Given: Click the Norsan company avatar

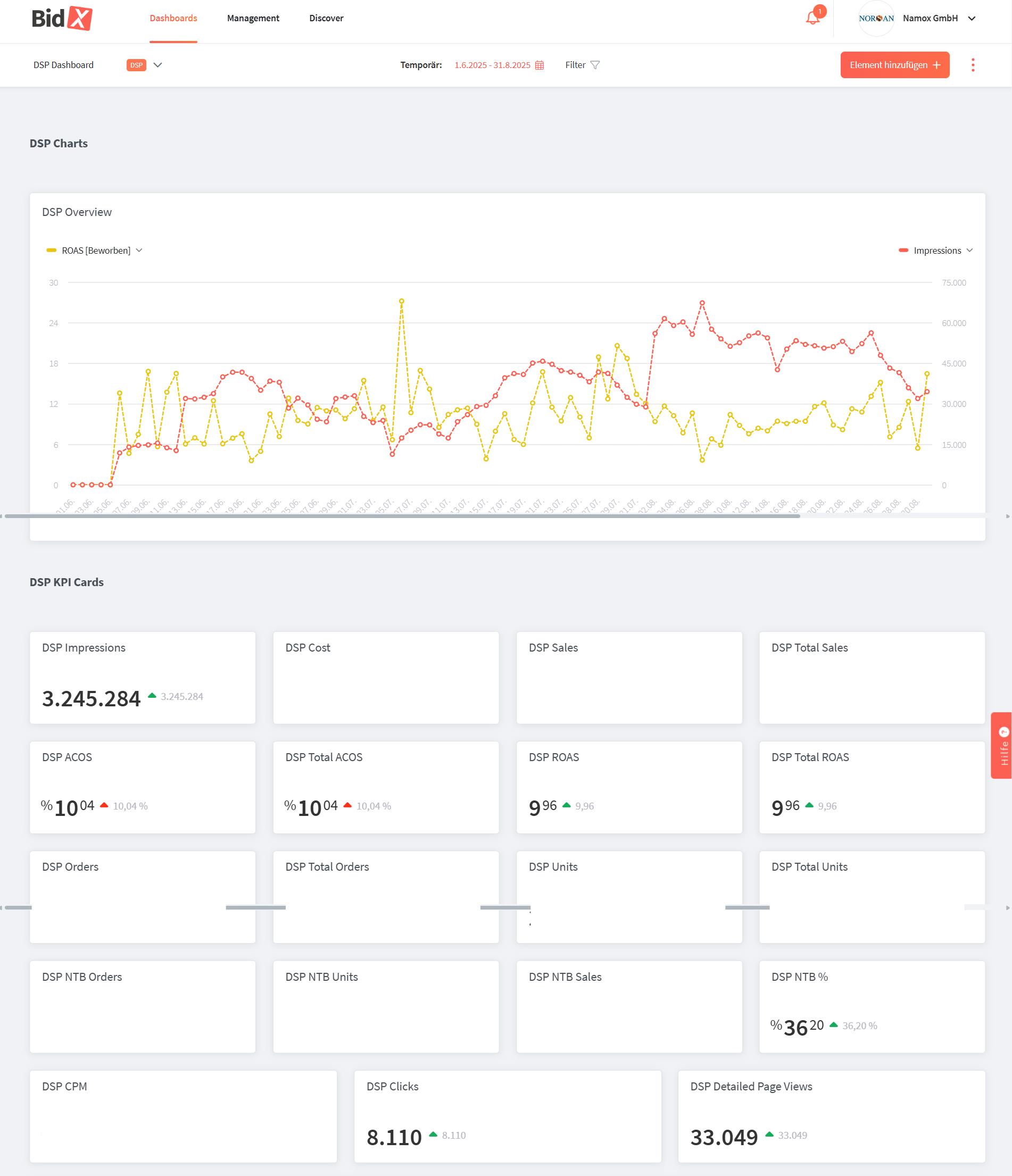Looking at the screenshot, I should pyautogui.click(x=876, y=18).
